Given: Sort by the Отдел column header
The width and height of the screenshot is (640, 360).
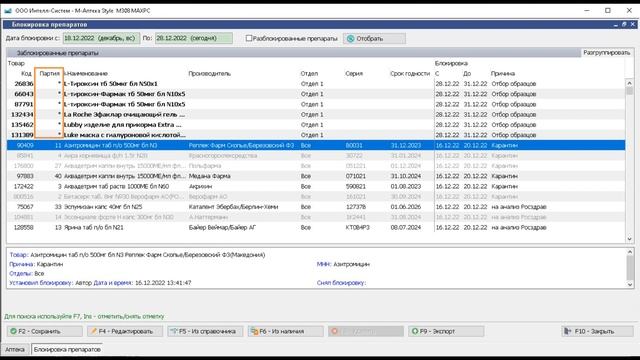Looking at the screenshot, I should (309, 73).
